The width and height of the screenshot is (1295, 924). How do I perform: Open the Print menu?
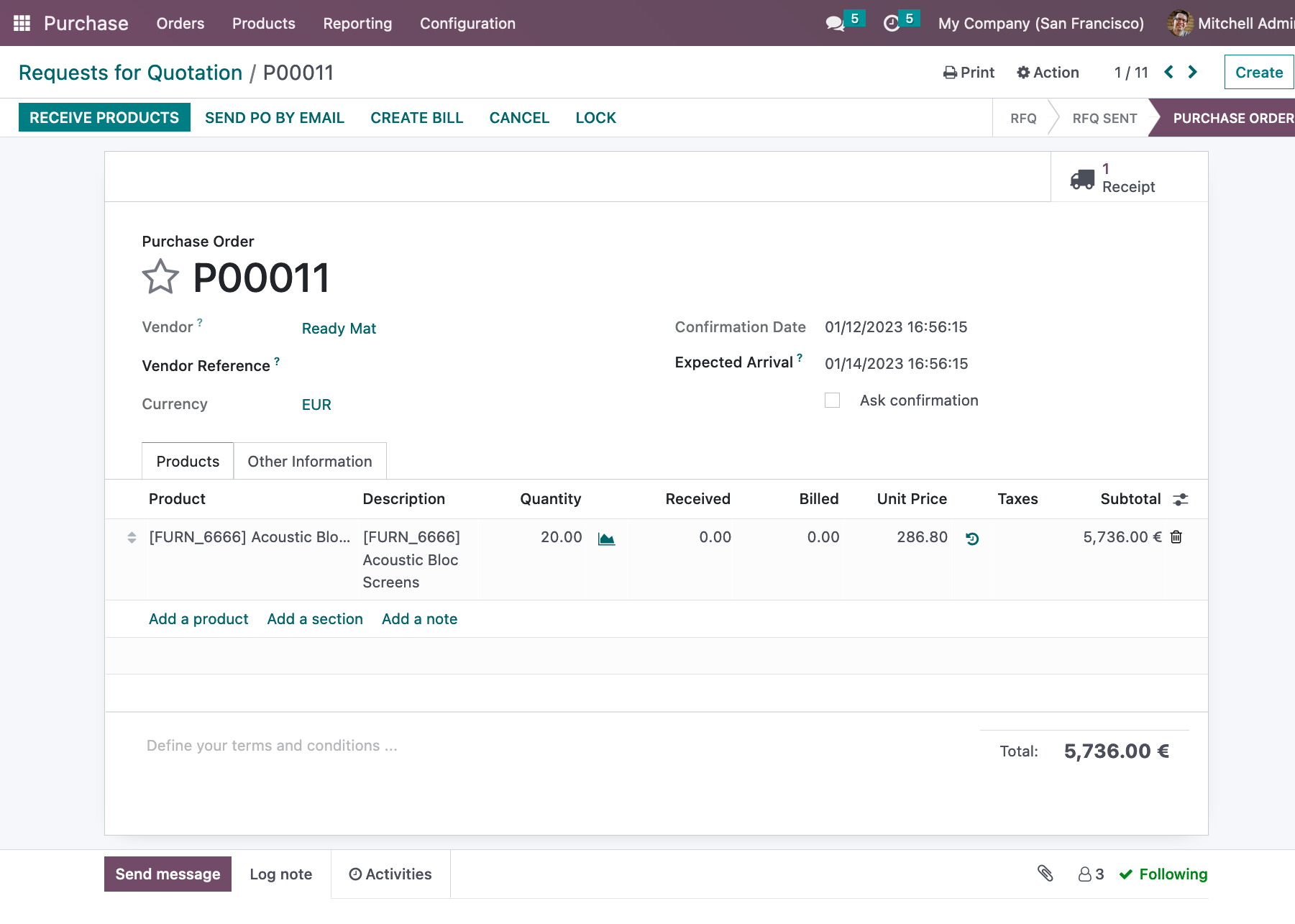point(969,73)
